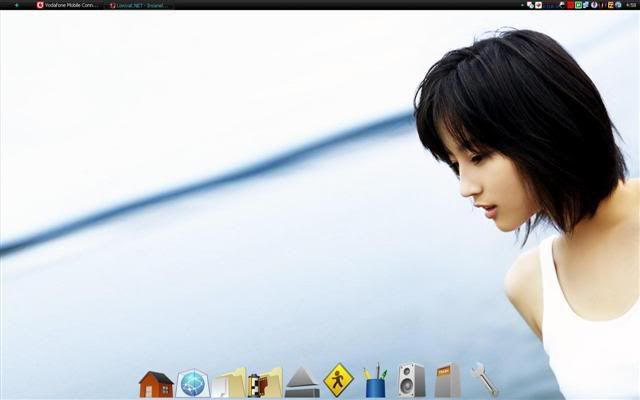Launch the globe network icon in dock
This screenshot has width=640, height=400.
click(x=192, y=383)
